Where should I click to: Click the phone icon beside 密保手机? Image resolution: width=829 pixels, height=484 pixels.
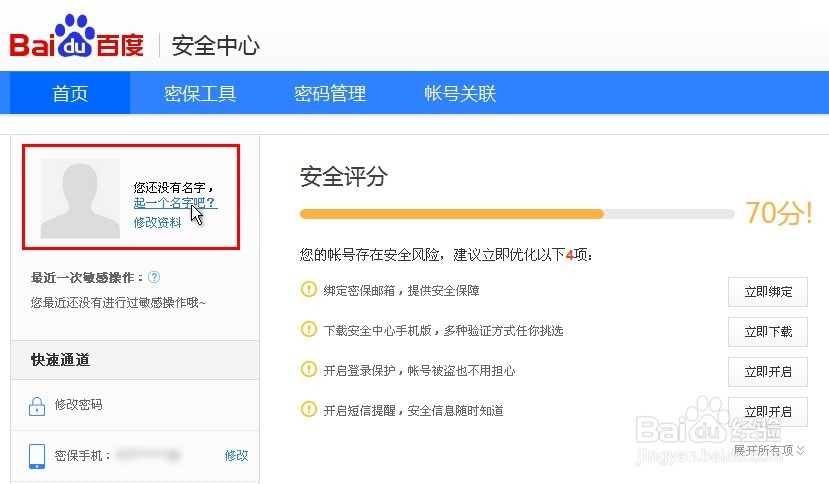(37, 455)
